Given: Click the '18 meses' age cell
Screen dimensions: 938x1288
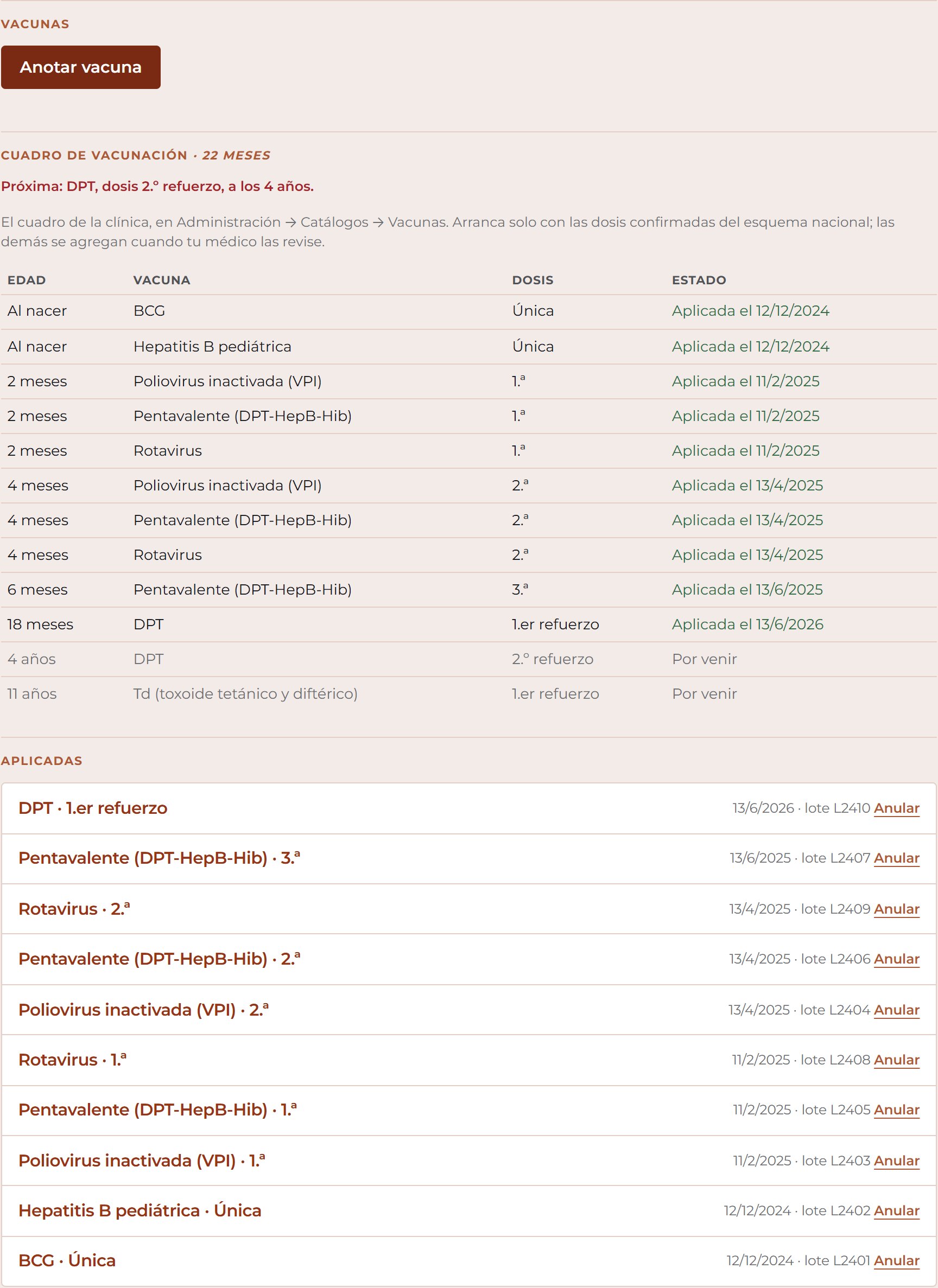Looking at the screenshot, I should (x=40, y=624).
